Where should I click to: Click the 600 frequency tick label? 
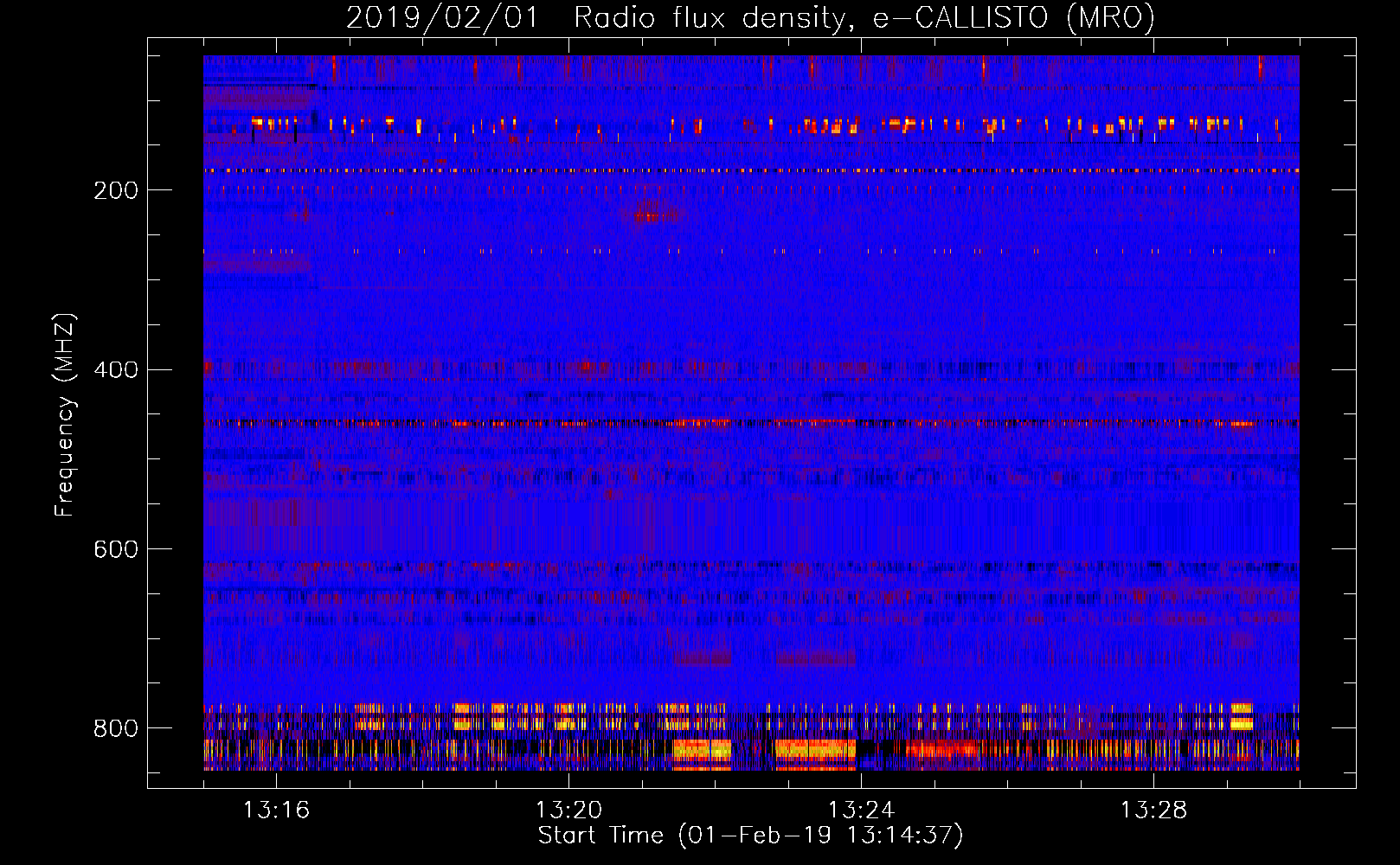(116, 550)
